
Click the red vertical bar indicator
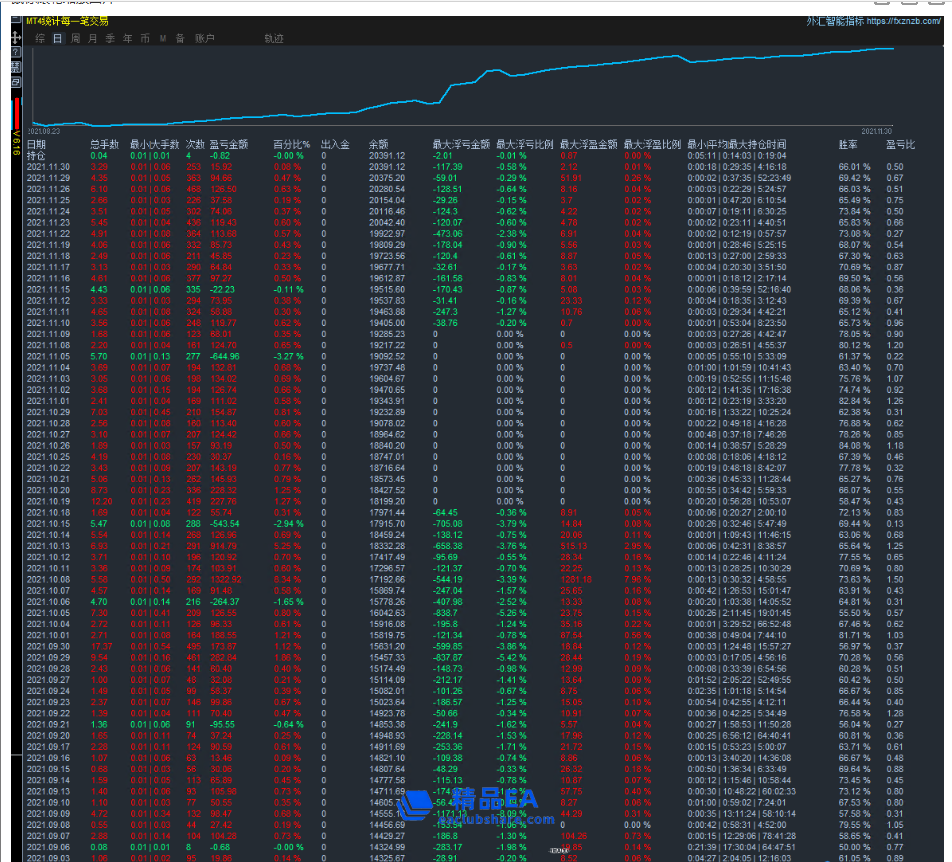click(16, 106)
